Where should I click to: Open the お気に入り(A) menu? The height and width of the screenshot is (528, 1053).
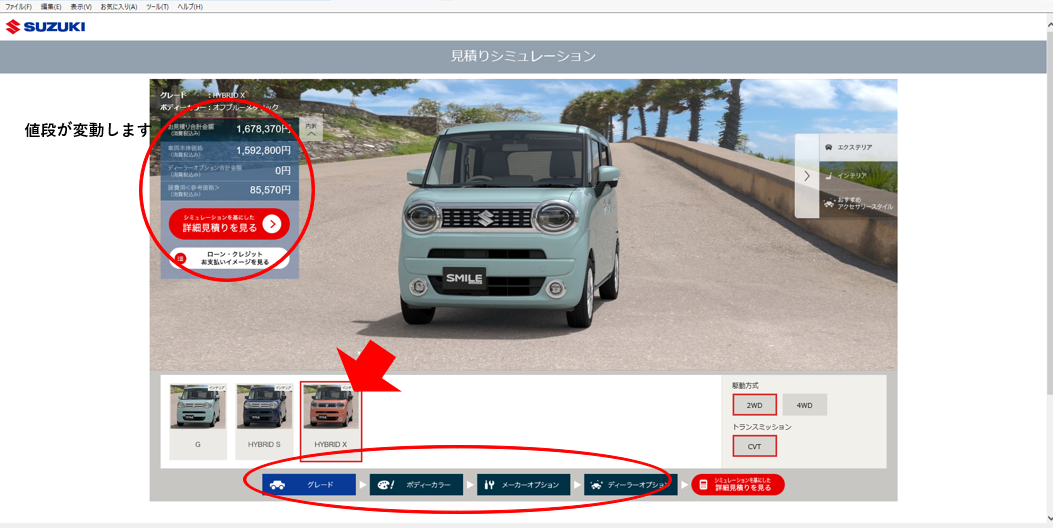pos(119,7)
